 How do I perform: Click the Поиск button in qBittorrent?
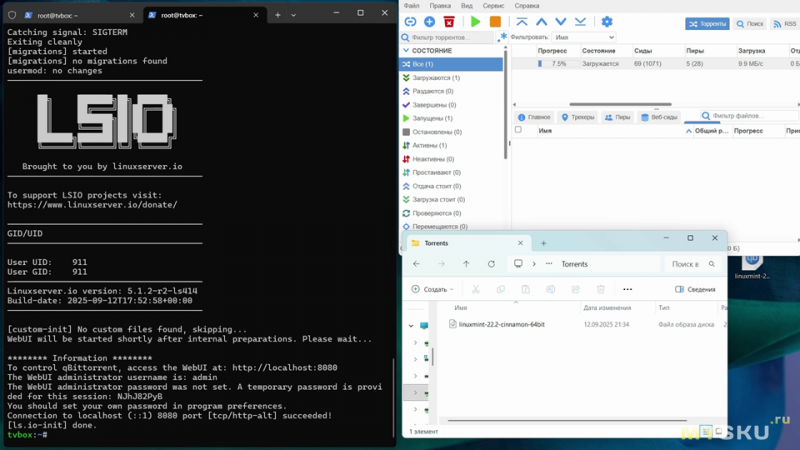[x=750, y=24]
